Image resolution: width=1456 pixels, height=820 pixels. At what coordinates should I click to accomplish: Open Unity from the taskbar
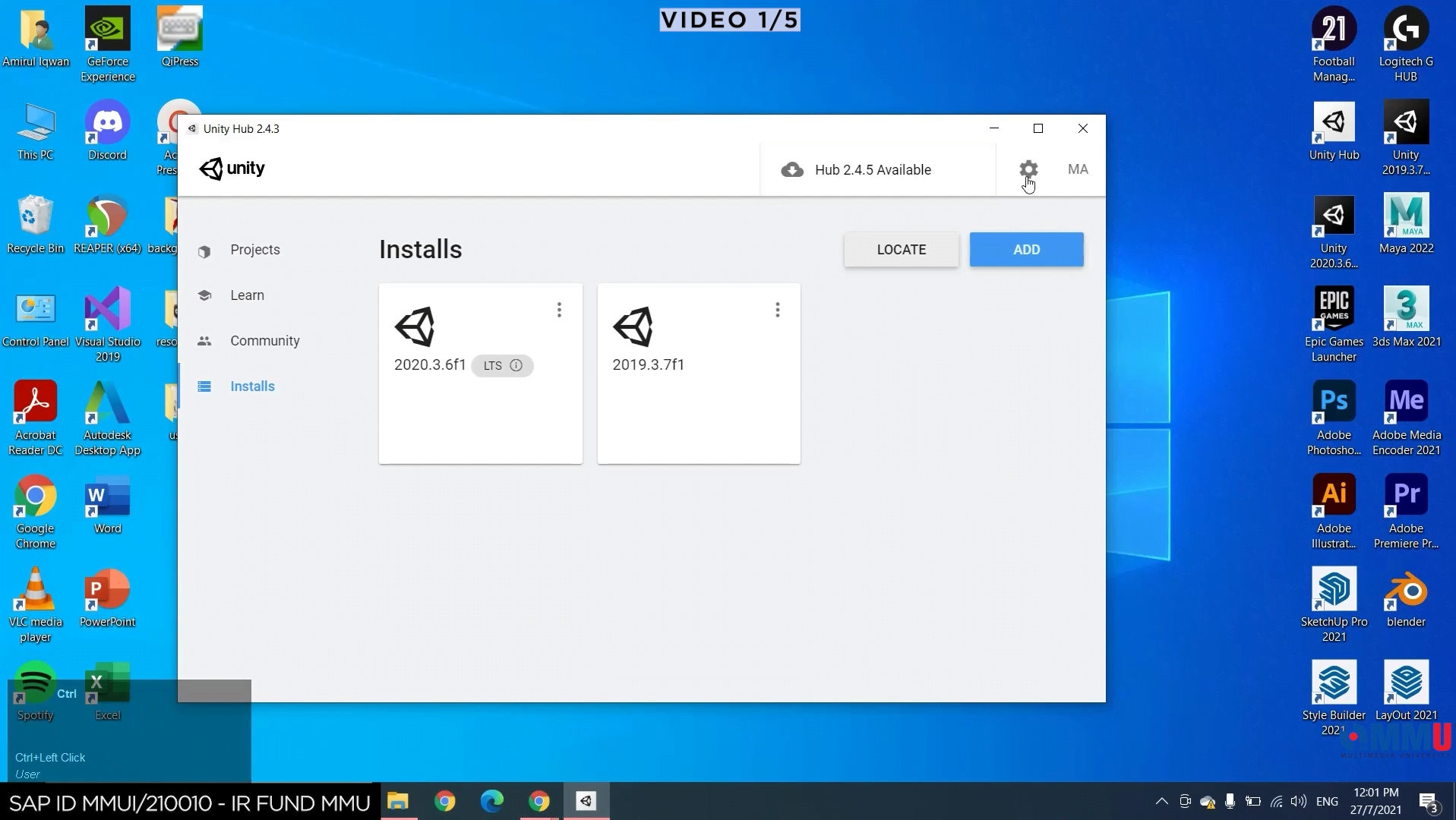[x=585, y=801]
